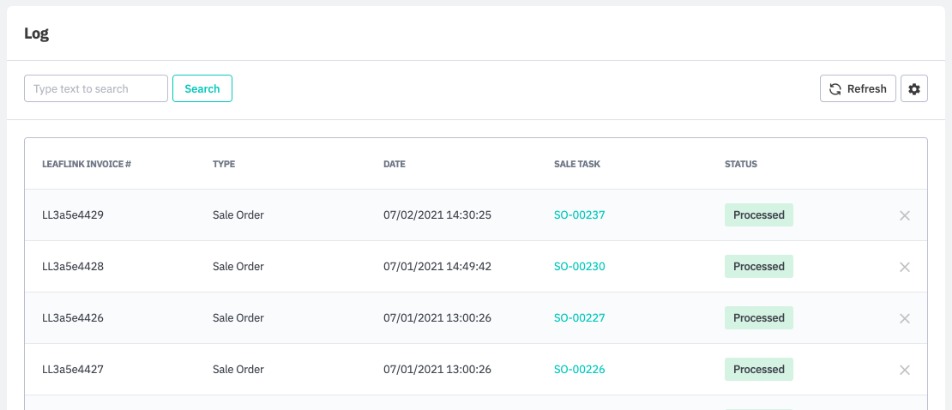Image resolution: width=952 pixels, height=410 pixels.
Task: Click the Processed badge for LL3a5e4429
Action: tap(758, 215)
